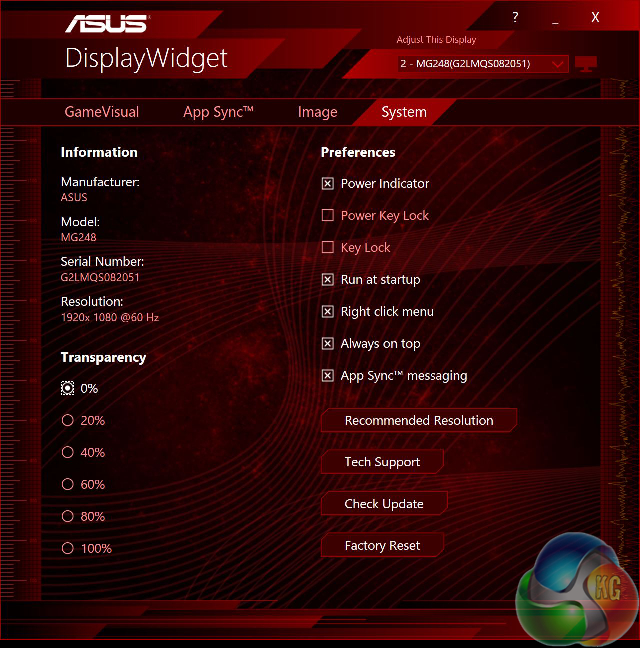This screenshot has height=648, width=640.
Task: Go to the Image tab
Action: click(317, 112)
